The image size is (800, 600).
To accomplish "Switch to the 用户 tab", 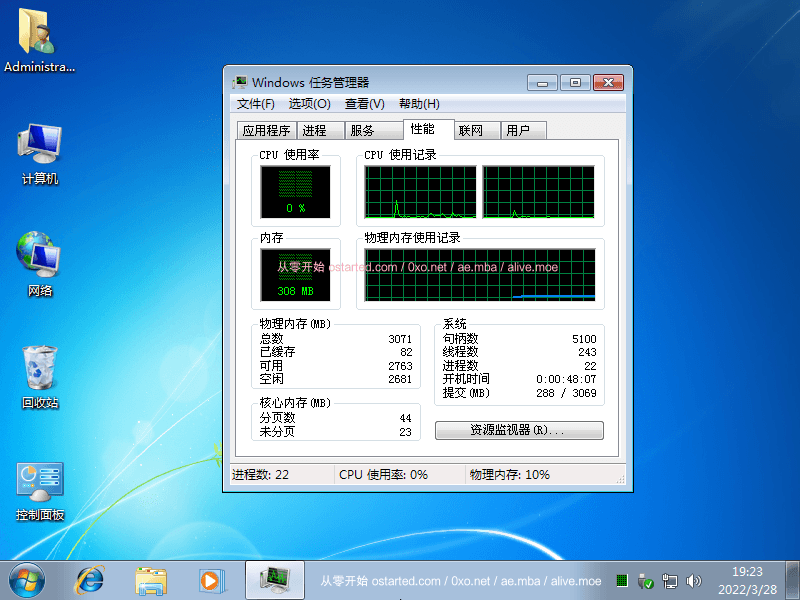I will tap(523, 131).
